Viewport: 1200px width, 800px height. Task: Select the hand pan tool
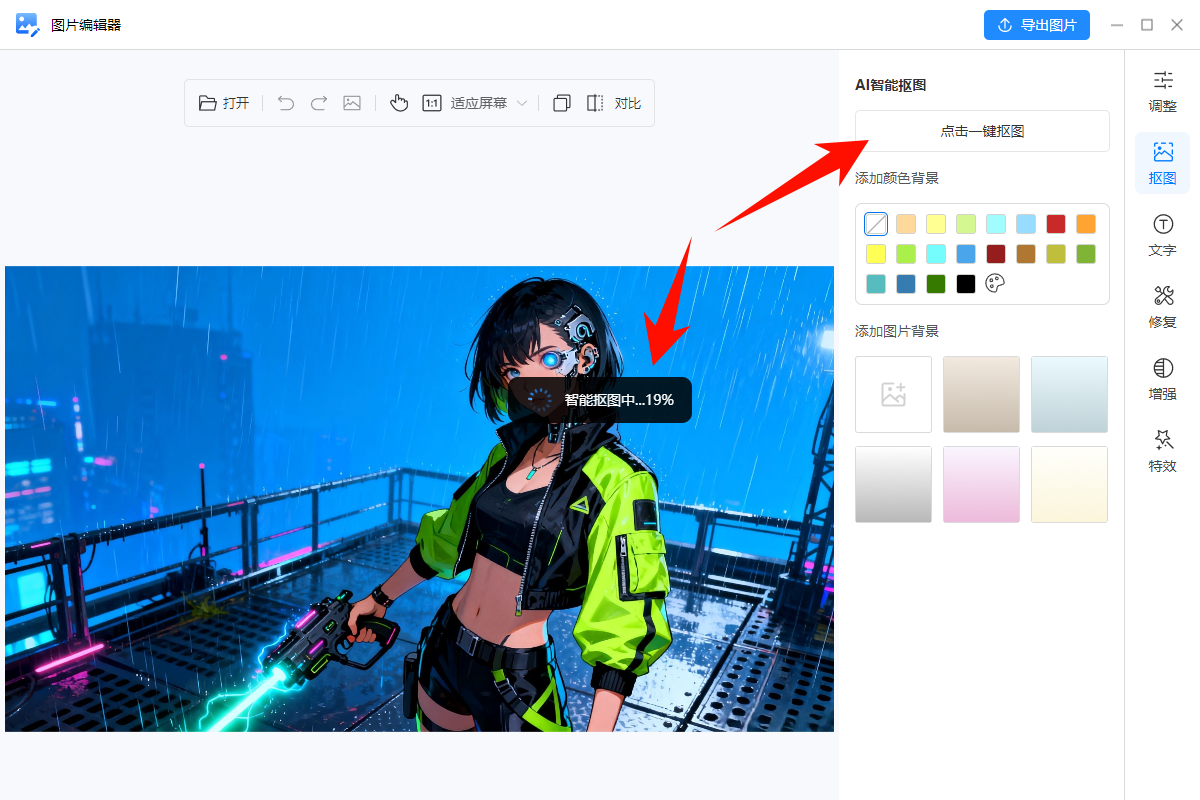(x=399, y=103)
